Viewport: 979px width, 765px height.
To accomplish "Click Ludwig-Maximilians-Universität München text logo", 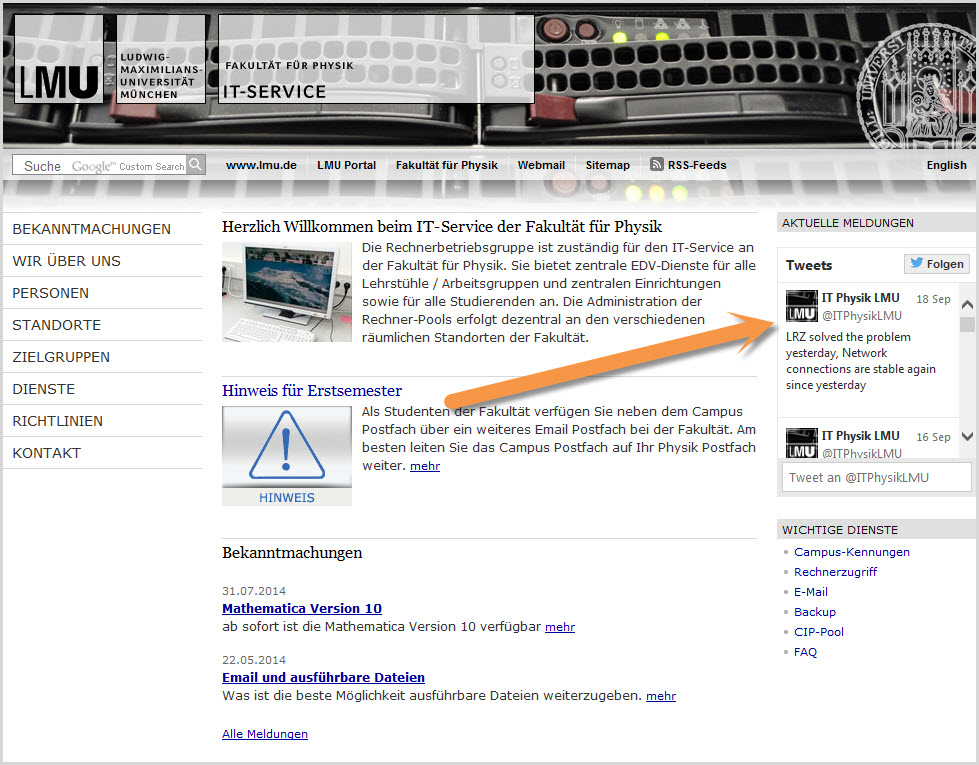I will (x=160, y=59).
